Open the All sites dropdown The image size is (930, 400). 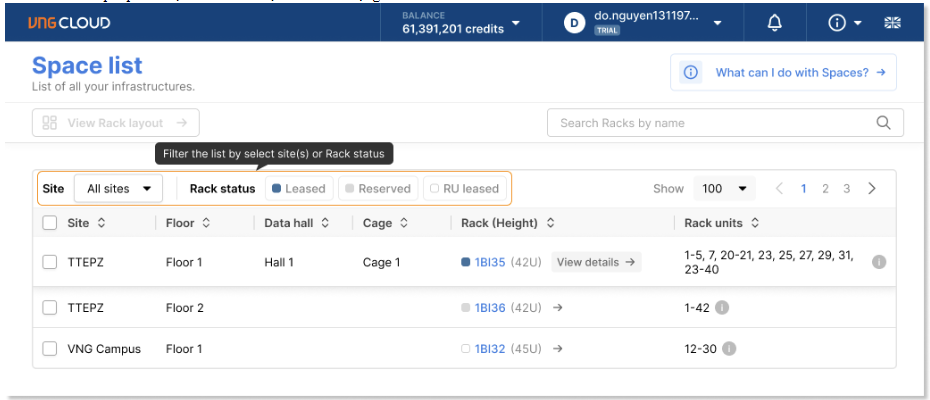coord(118,188)
